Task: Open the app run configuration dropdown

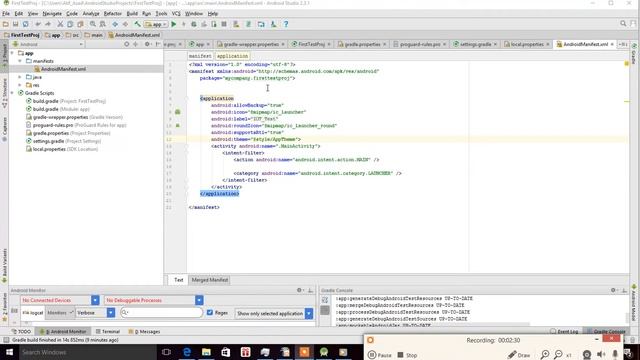Action: (x=156, y=24)
